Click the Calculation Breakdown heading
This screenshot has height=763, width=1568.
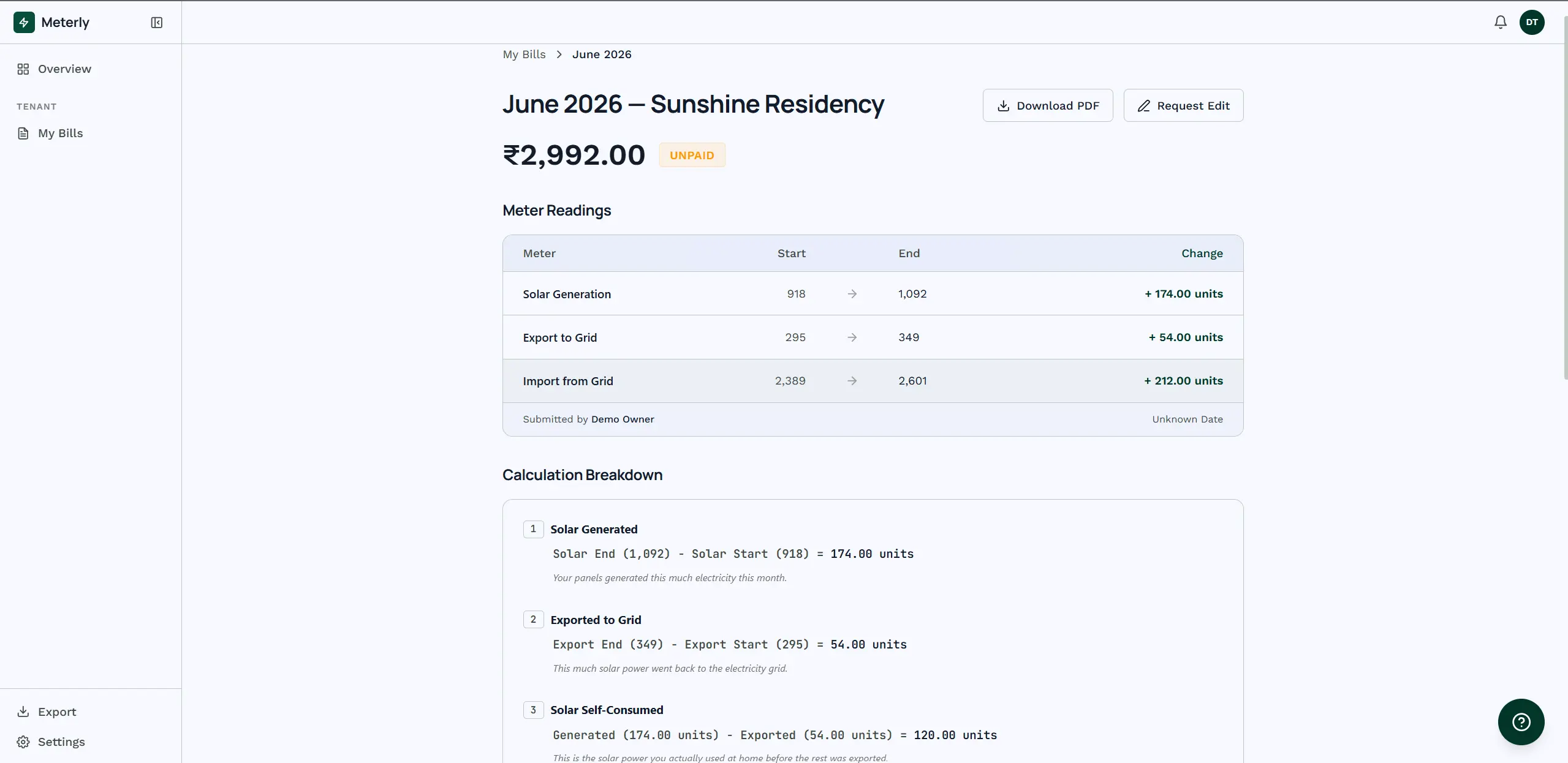[582, 475]
